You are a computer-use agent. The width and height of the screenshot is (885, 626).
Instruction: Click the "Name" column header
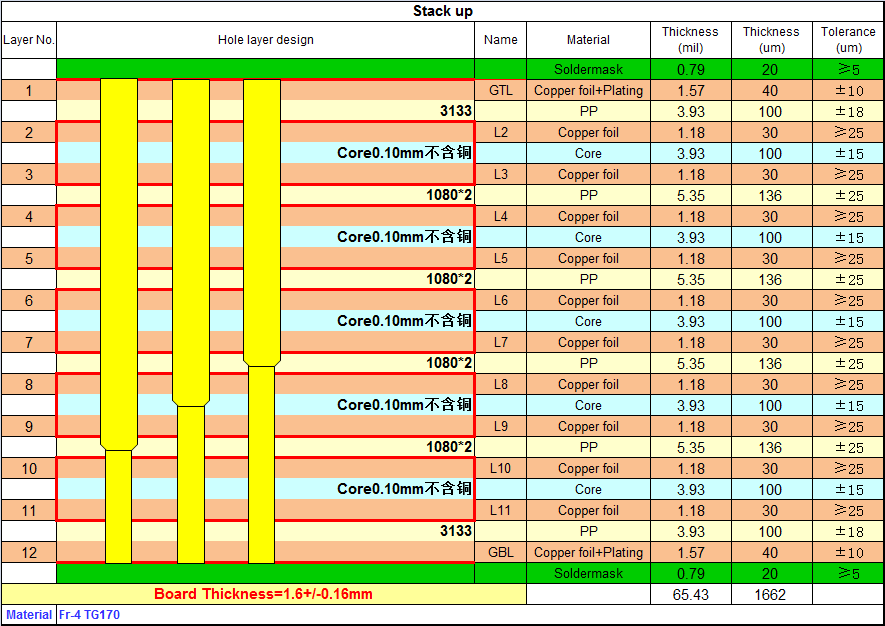coord(500,40)
